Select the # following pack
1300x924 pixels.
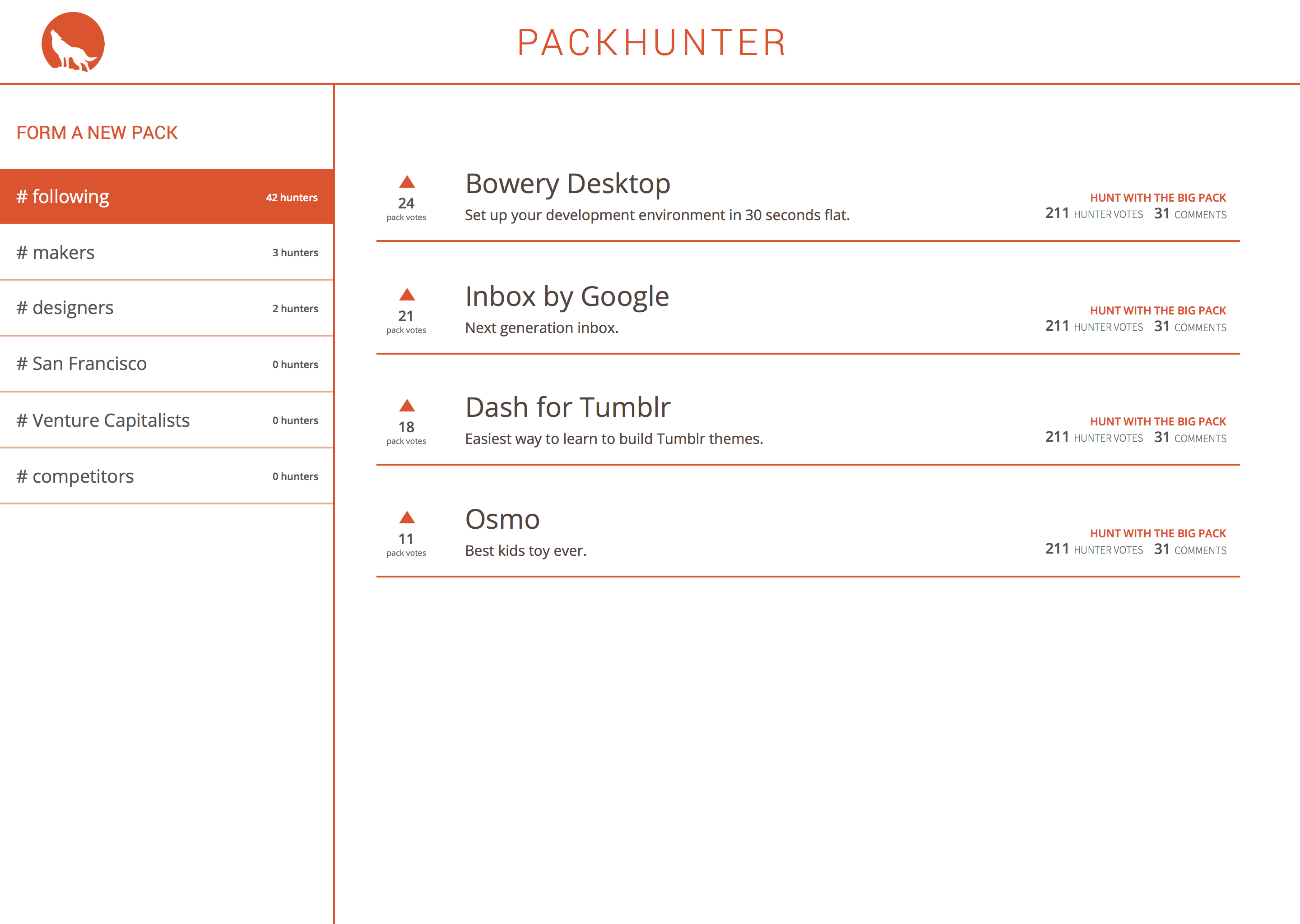166,196
